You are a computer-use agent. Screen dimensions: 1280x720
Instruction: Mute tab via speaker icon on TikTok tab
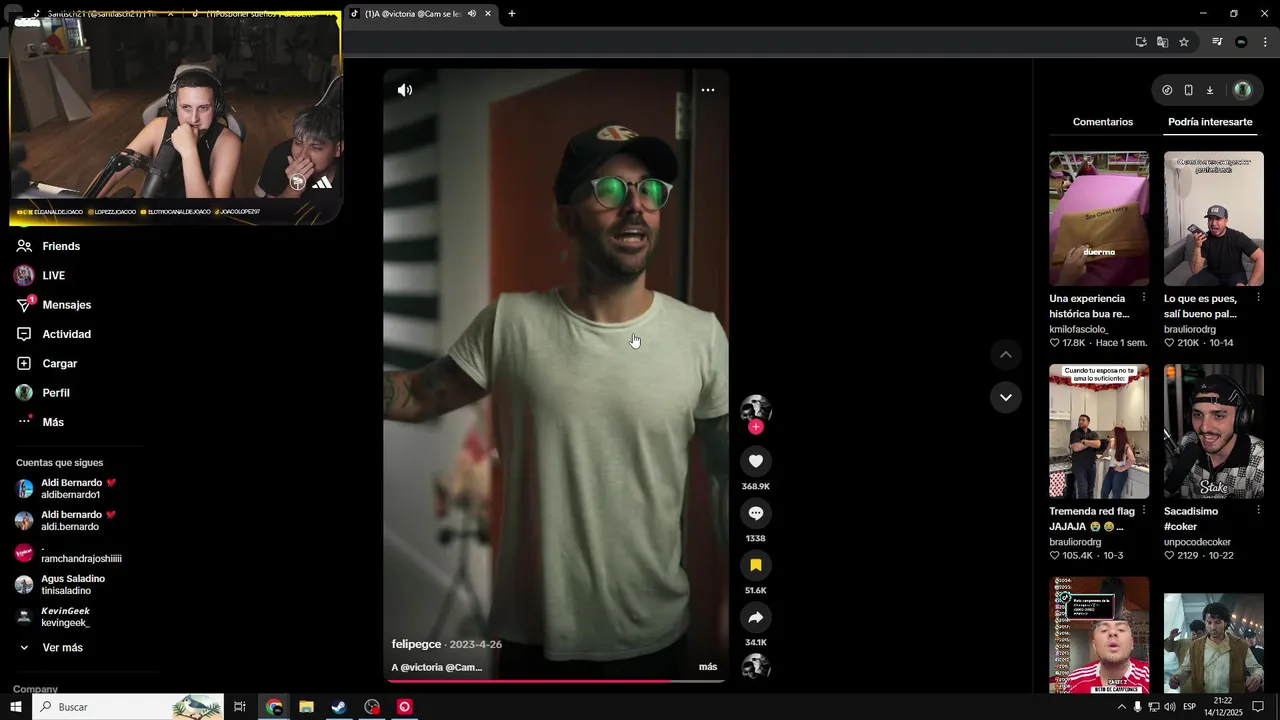pyautogui.click(x=472, y=14)
